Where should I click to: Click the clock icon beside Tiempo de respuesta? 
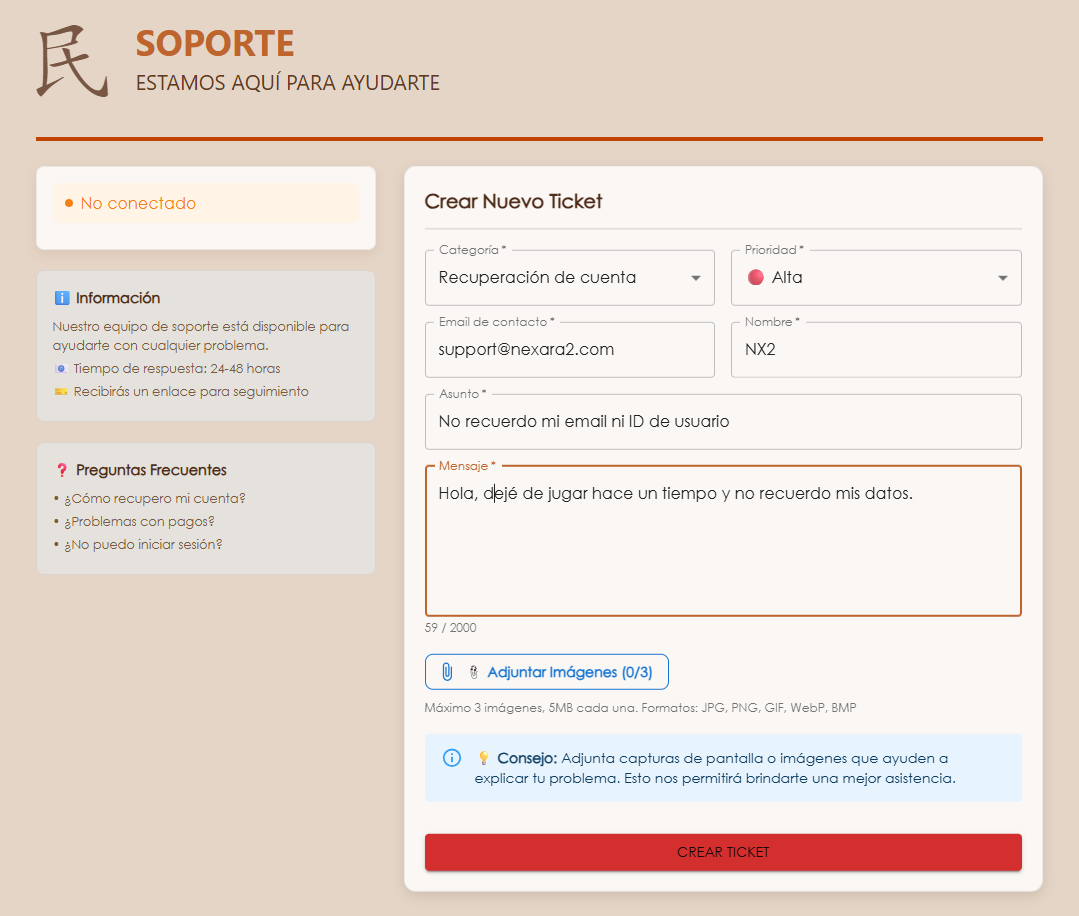pos(61,369)
